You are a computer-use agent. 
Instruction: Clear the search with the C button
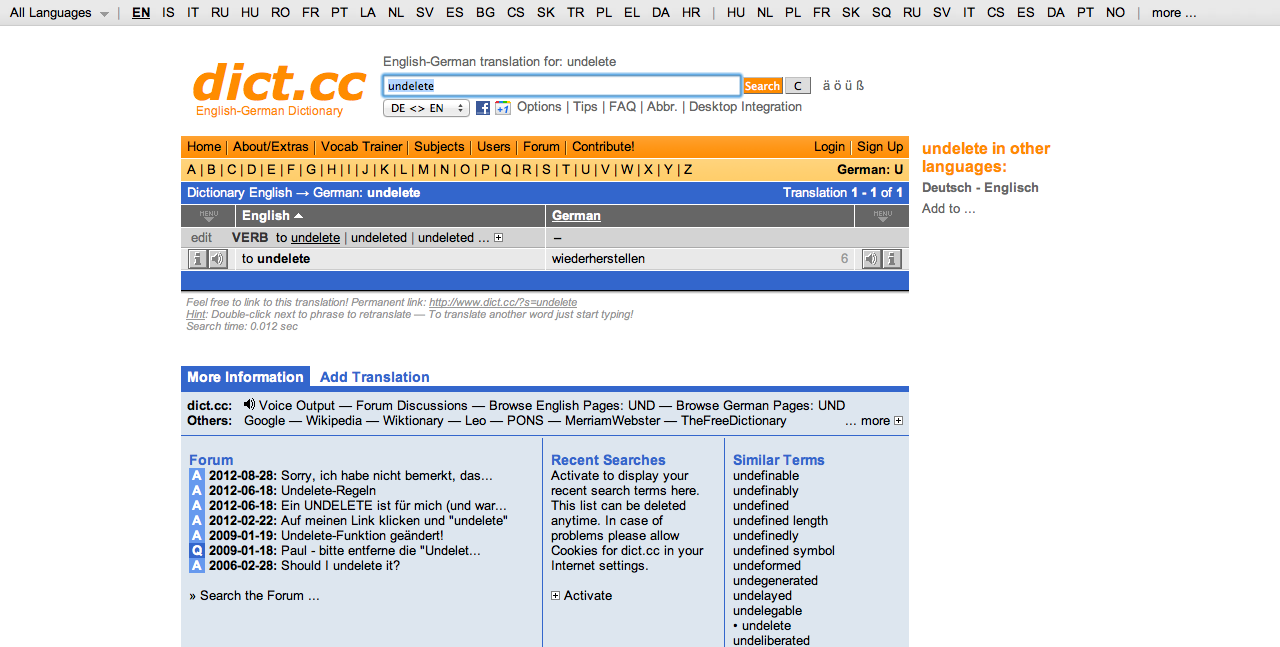pos(797,86)
